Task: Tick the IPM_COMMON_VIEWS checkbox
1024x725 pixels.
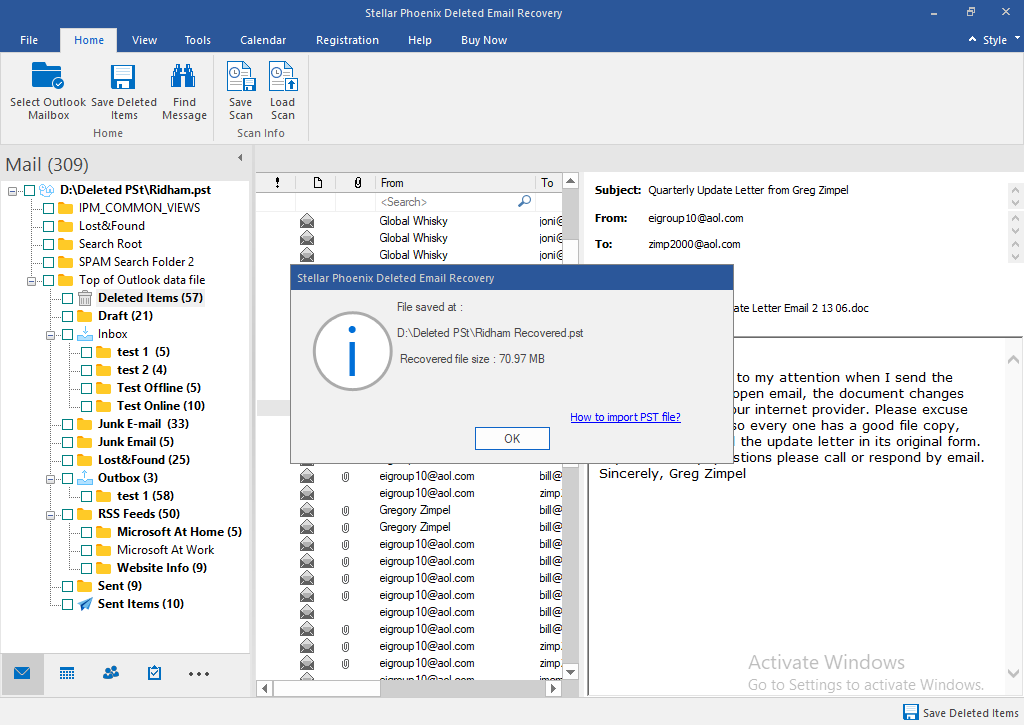Action: click(48, 208)
